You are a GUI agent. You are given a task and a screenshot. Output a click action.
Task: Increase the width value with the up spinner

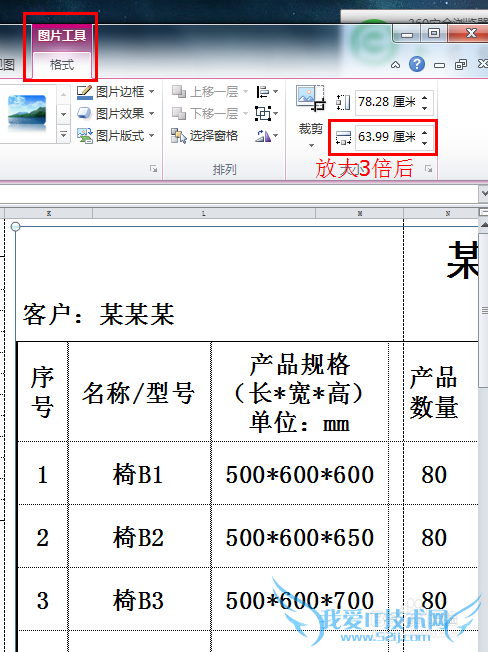(x=424, y=132)
